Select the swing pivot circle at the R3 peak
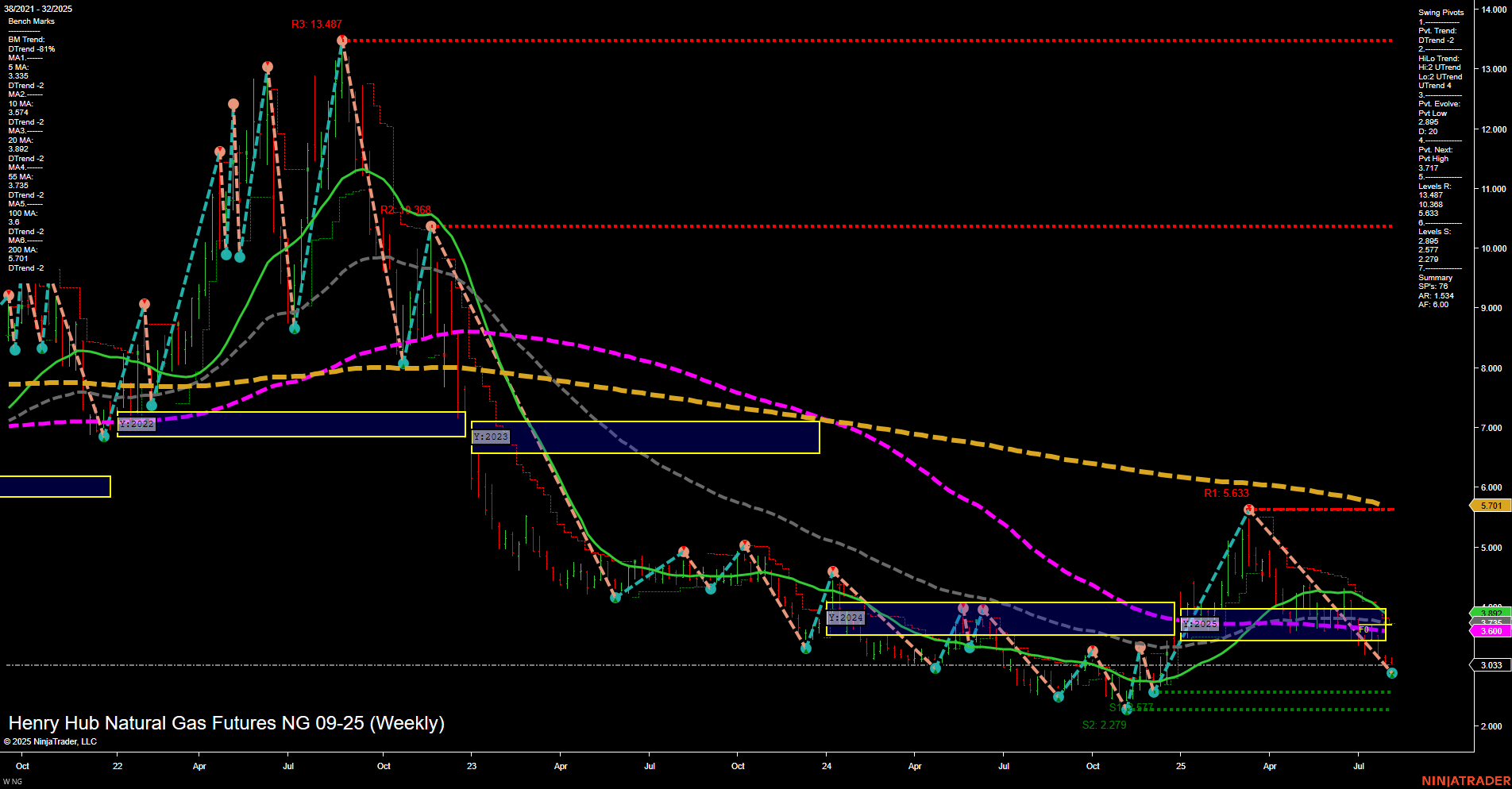This screenshot has height=789, width=1512. pyautogui.click(x=341, y=38)
